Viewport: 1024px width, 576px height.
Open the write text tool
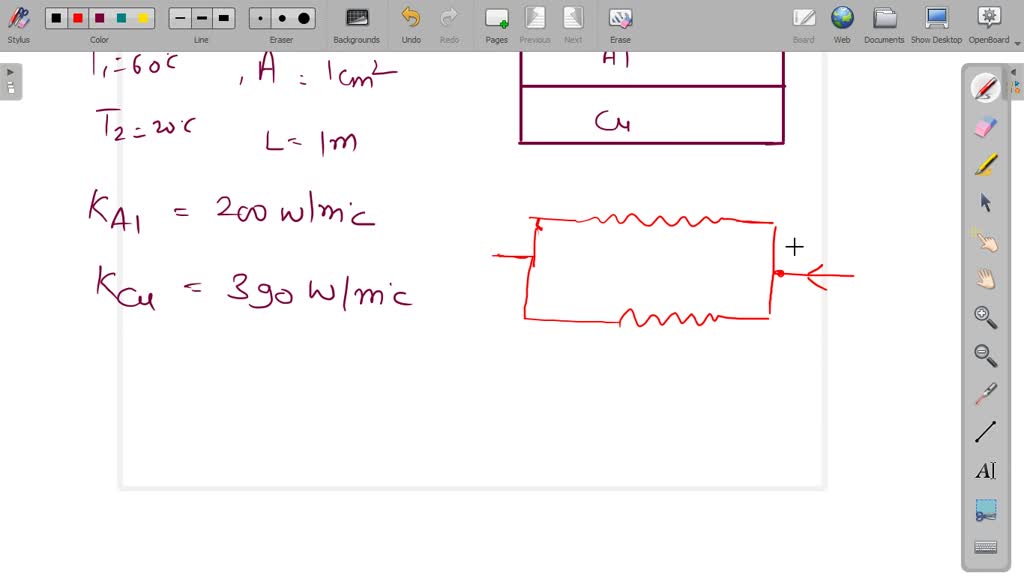pyautogui.click(x=985, y=470)
